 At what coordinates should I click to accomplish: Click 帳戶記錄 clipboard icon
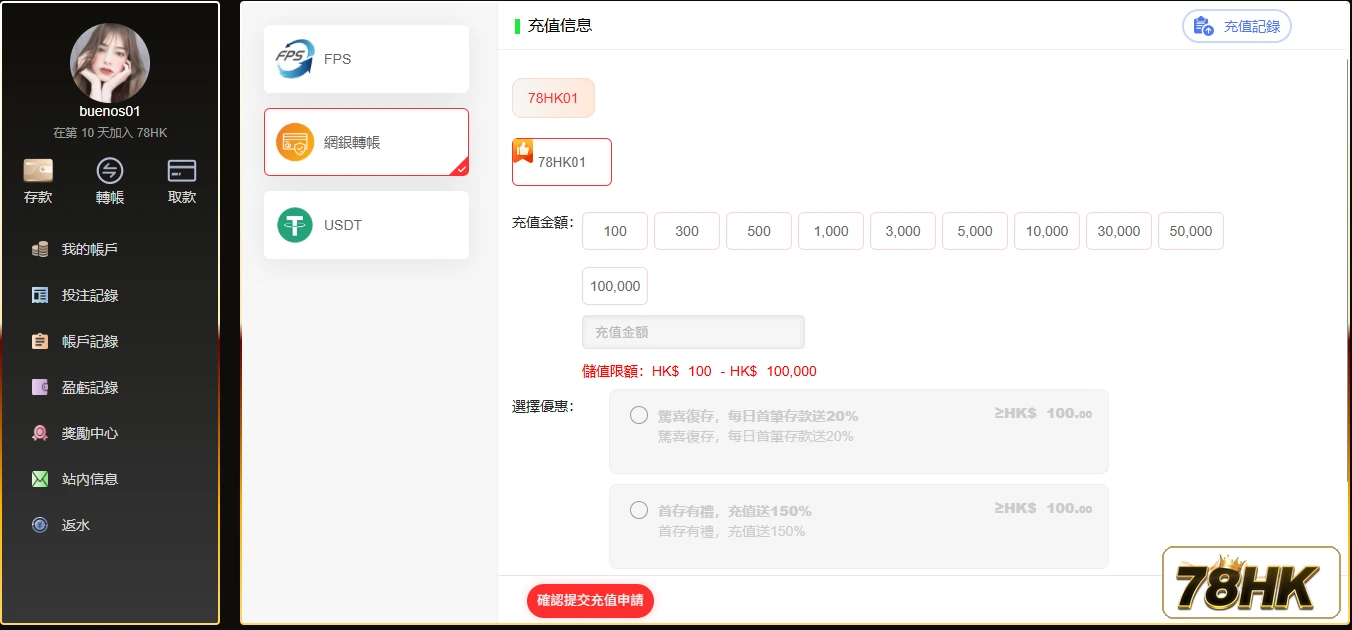click(x=40, y=341)
